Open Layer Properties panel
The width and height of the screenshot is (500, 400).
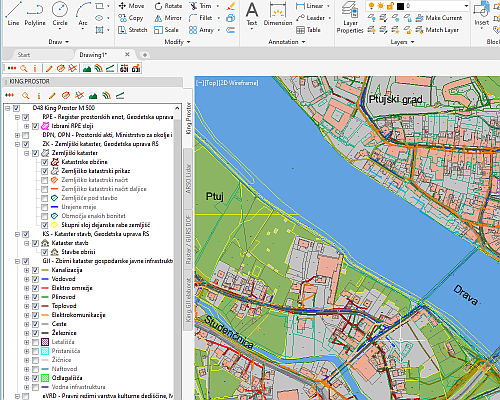350,18
